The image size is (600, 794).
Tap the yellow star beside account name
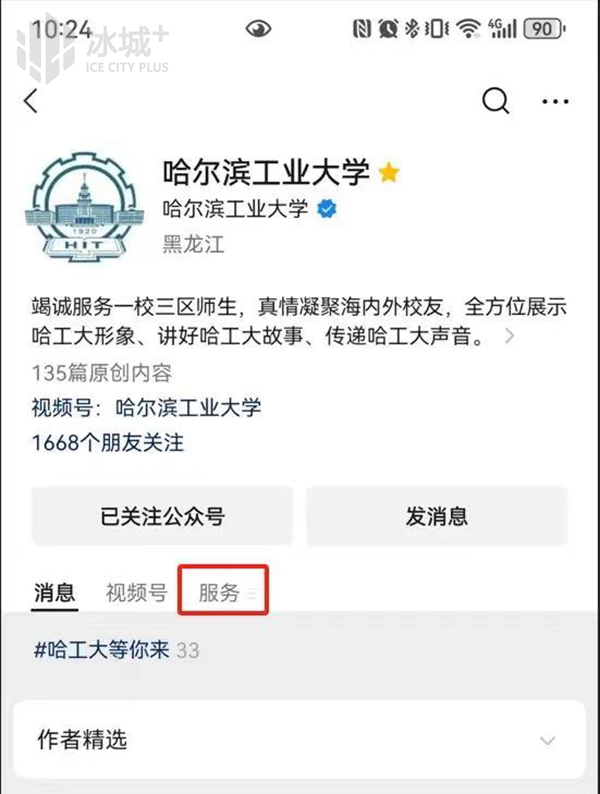coord(389,173)
